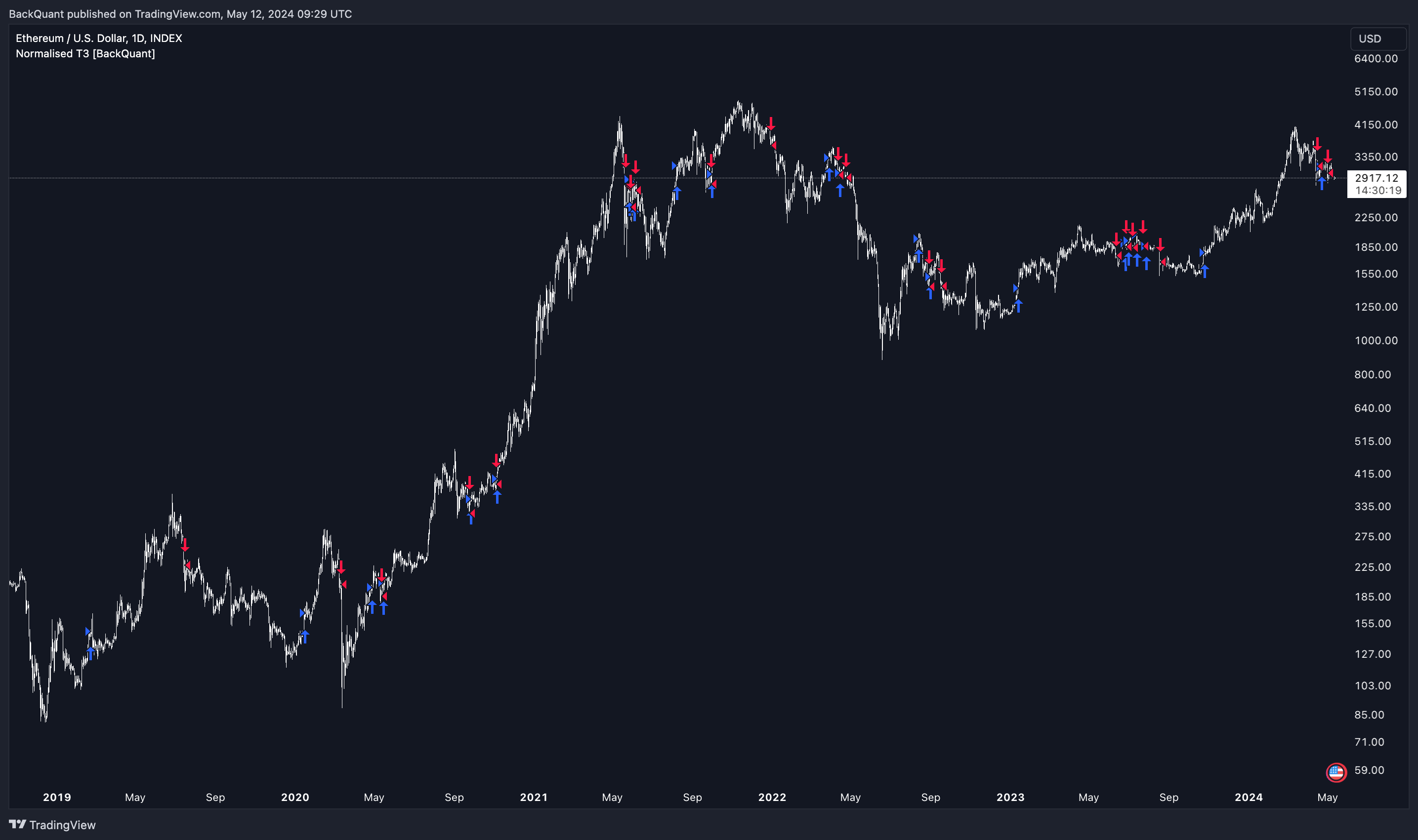Click the 1550.00 price axis label
The image size is (1418, 840).
(x=1376, y=274)
